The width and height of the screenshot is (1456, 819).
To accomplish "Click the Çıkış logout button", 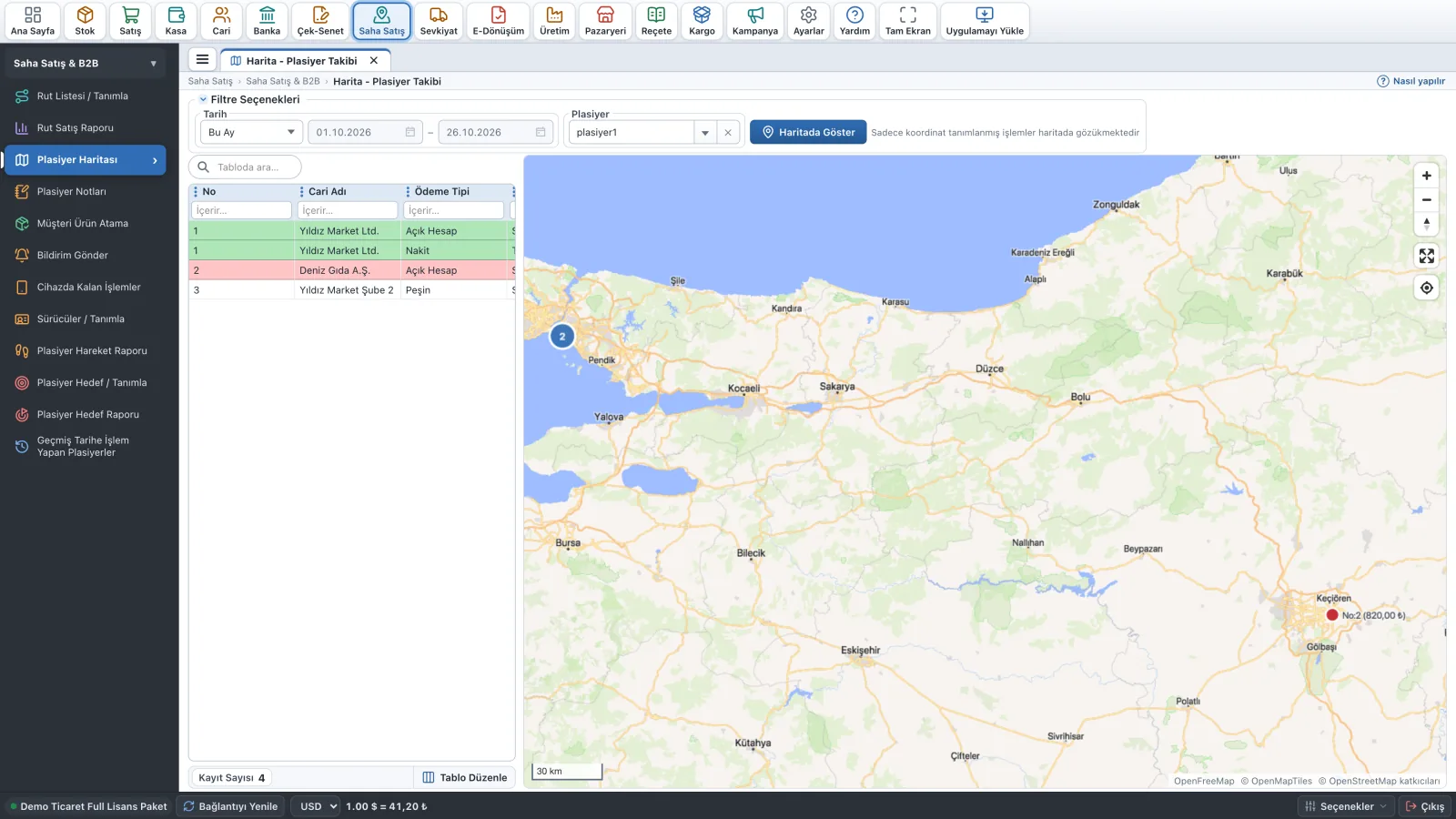I will [x=1425, y=806].
